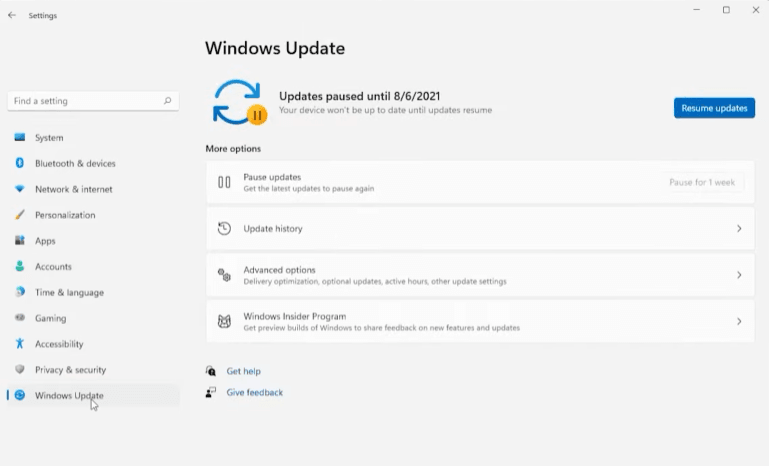Click the Resume updates button
Viewport: 769px width, 466px height.
point(714,108)
